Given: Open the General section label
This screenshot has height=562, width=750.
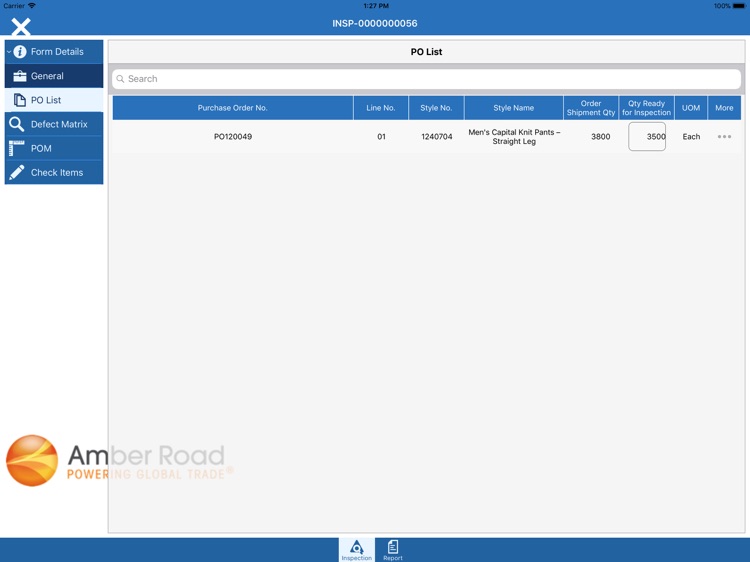Looking at the screenshot, I should click(47, 76).
